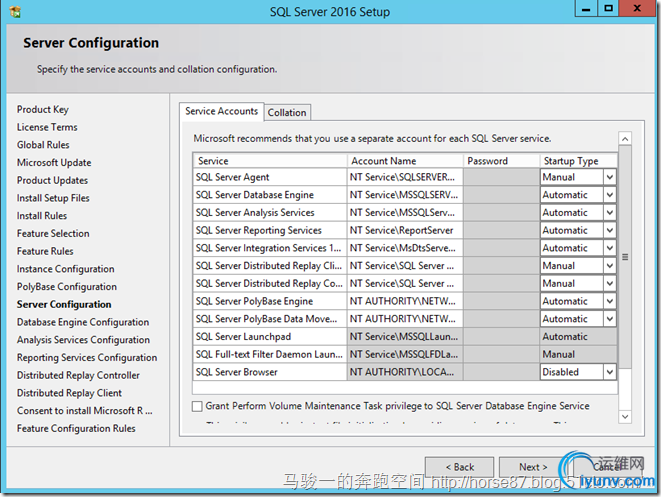Select Reporting Services Configuration step in sidebar

tap(87, 357)
